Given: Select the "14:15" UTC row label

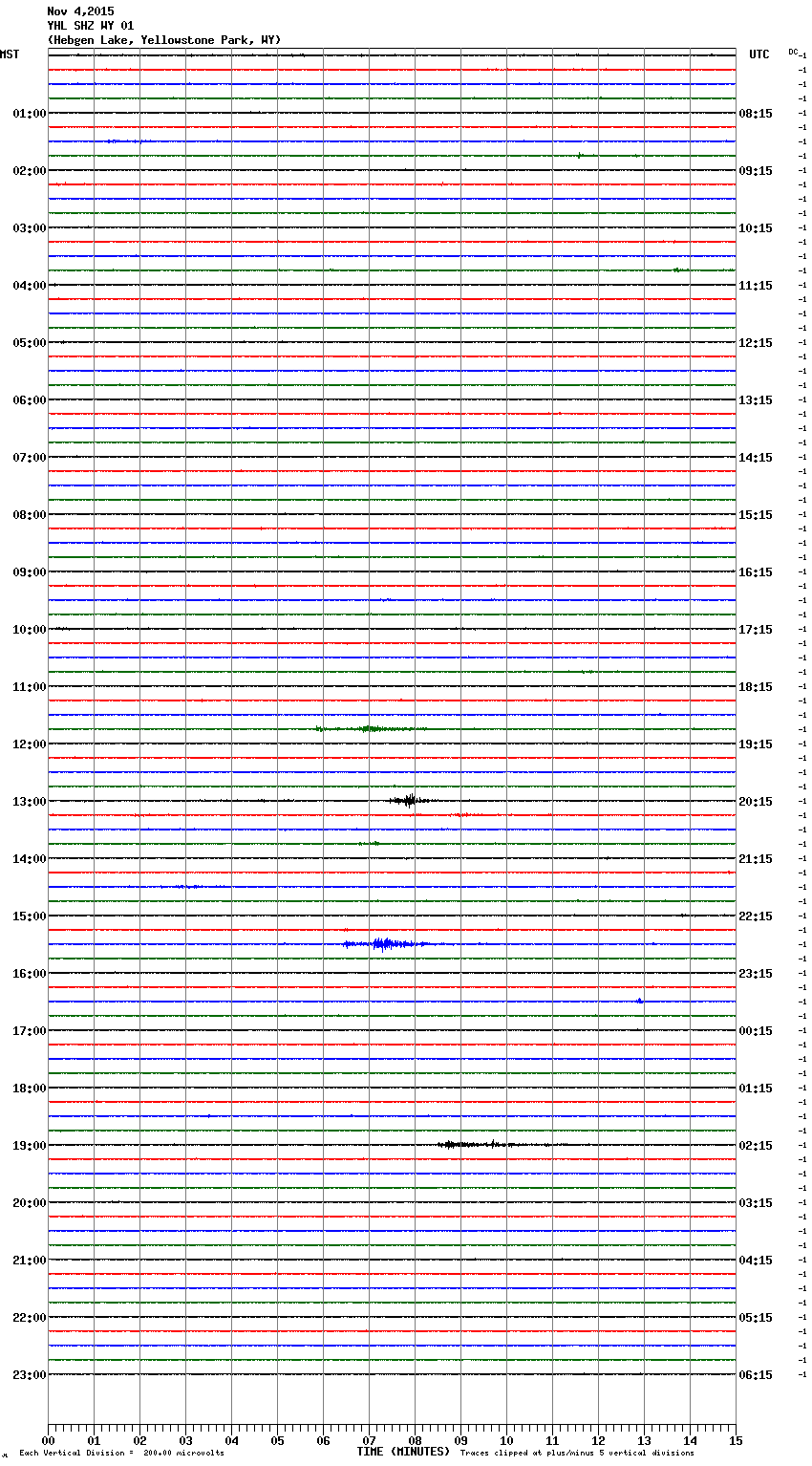Looking at the screenshot, I should [756, 458].
